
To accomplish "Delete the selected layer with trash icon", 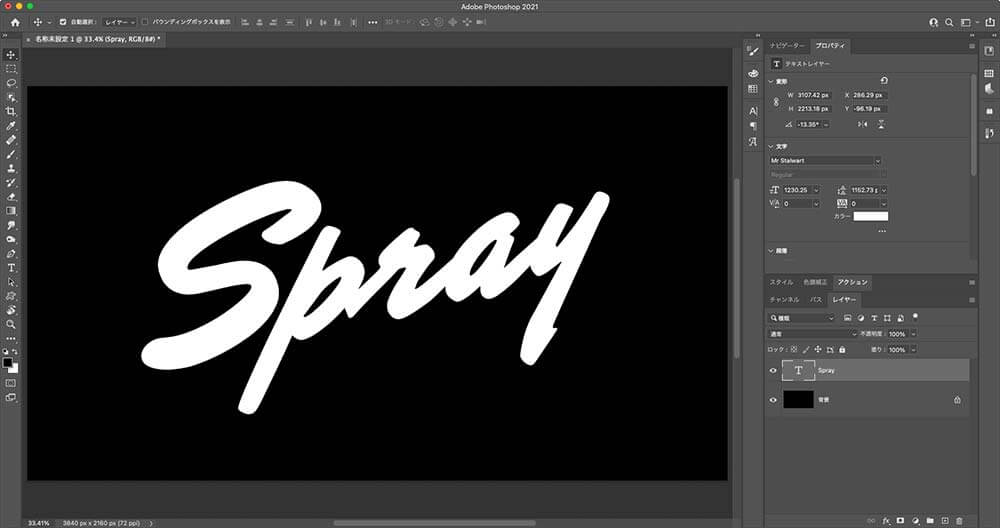I will click(959, 521).
